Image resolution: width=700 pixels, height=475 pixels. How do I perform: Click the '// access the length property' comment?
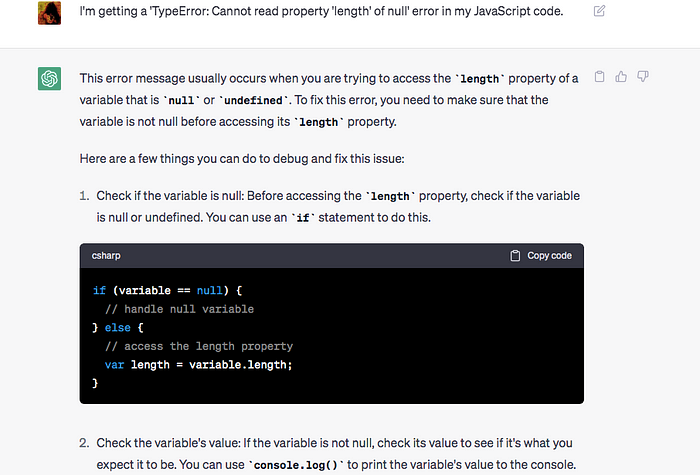pyautogui.click(x=199, y=346)
